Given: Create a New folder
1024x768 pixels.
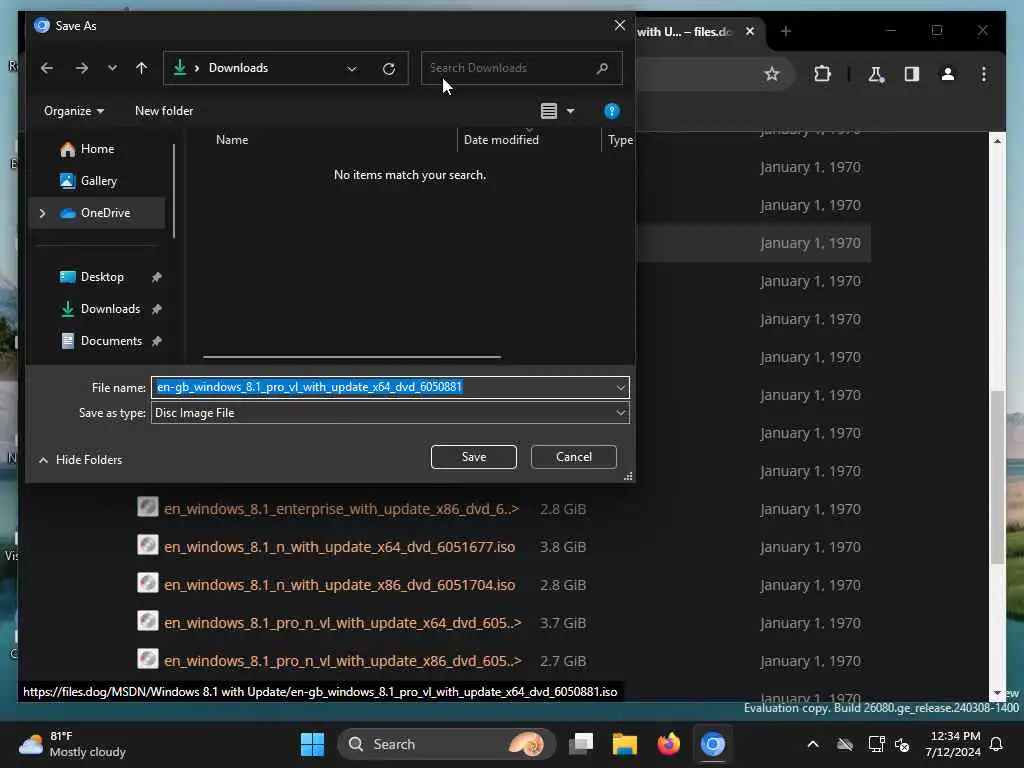Looking at the screenshot, I should (164, 111).
